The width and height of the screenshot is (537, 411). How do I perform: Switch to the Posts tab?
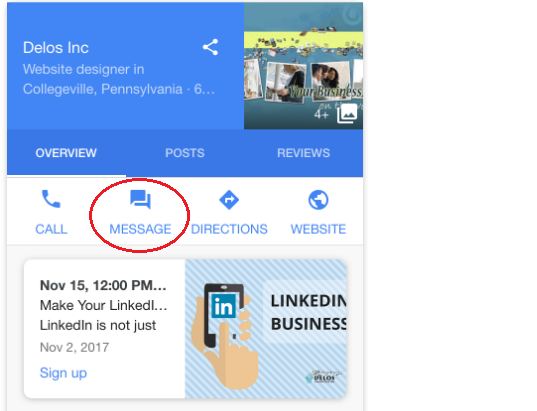[x=185, y=153]
